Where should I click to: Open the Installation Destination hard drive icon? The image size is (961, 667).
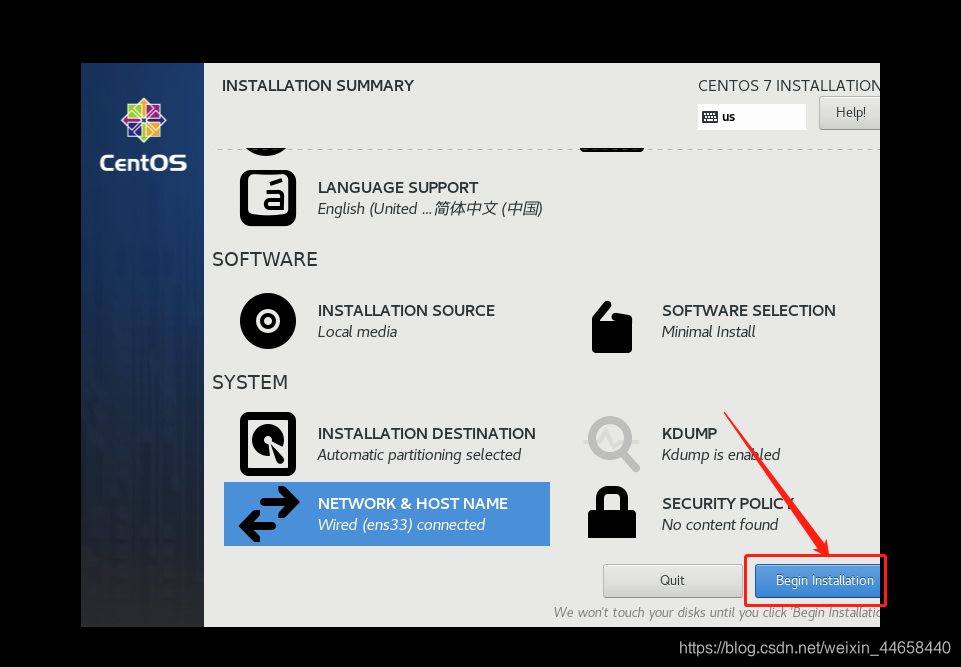point(268,444)
